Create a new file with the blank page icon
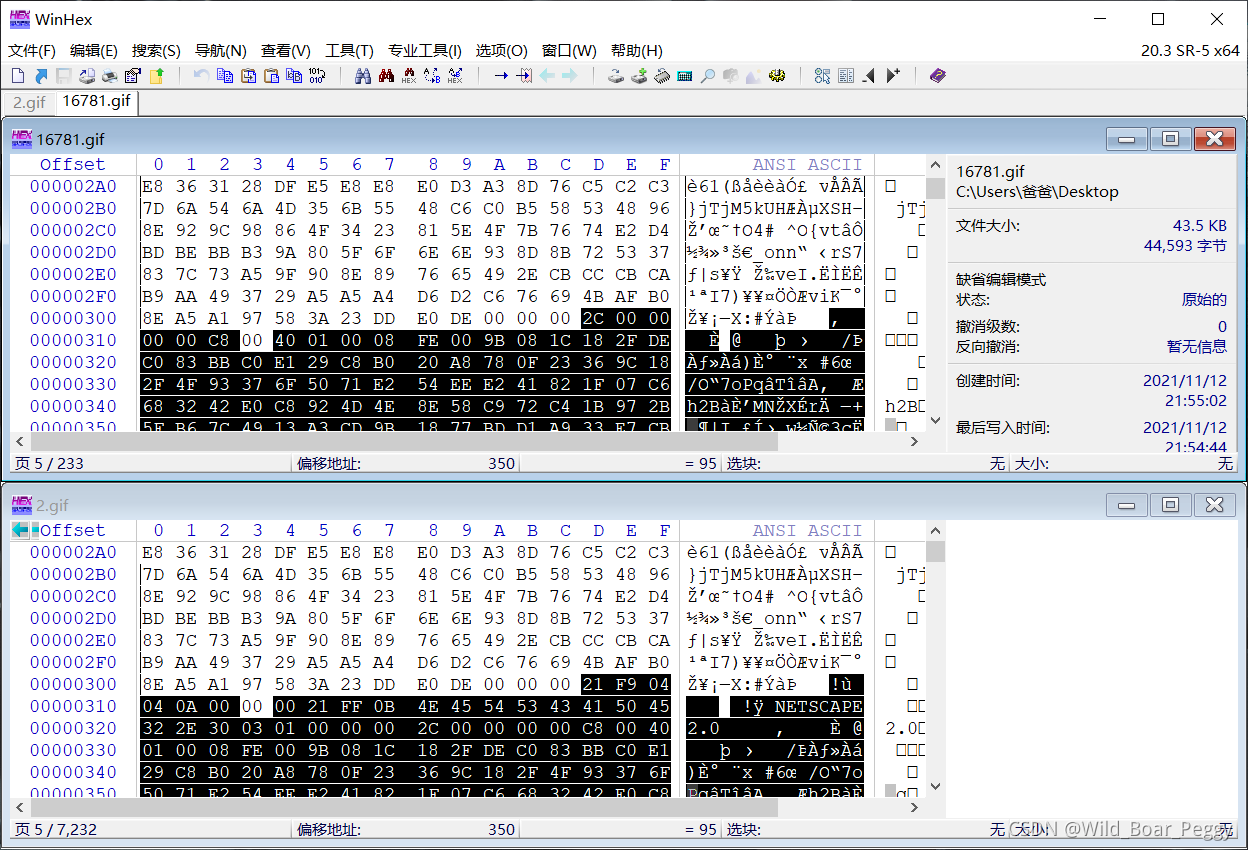 coord(18,75)
